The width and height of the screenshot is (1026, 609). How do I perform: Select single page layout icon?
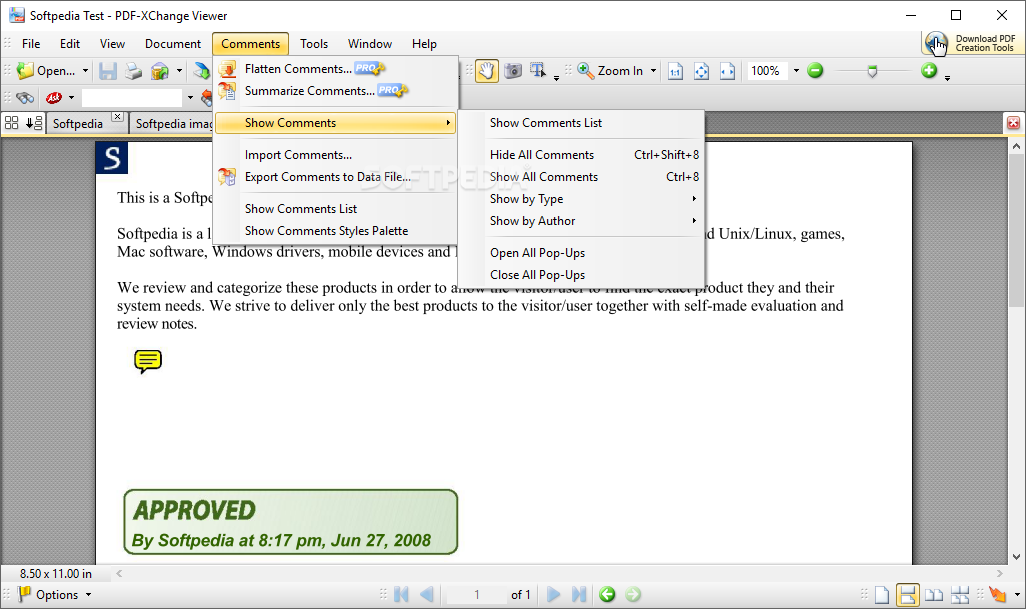pos(882,595)
